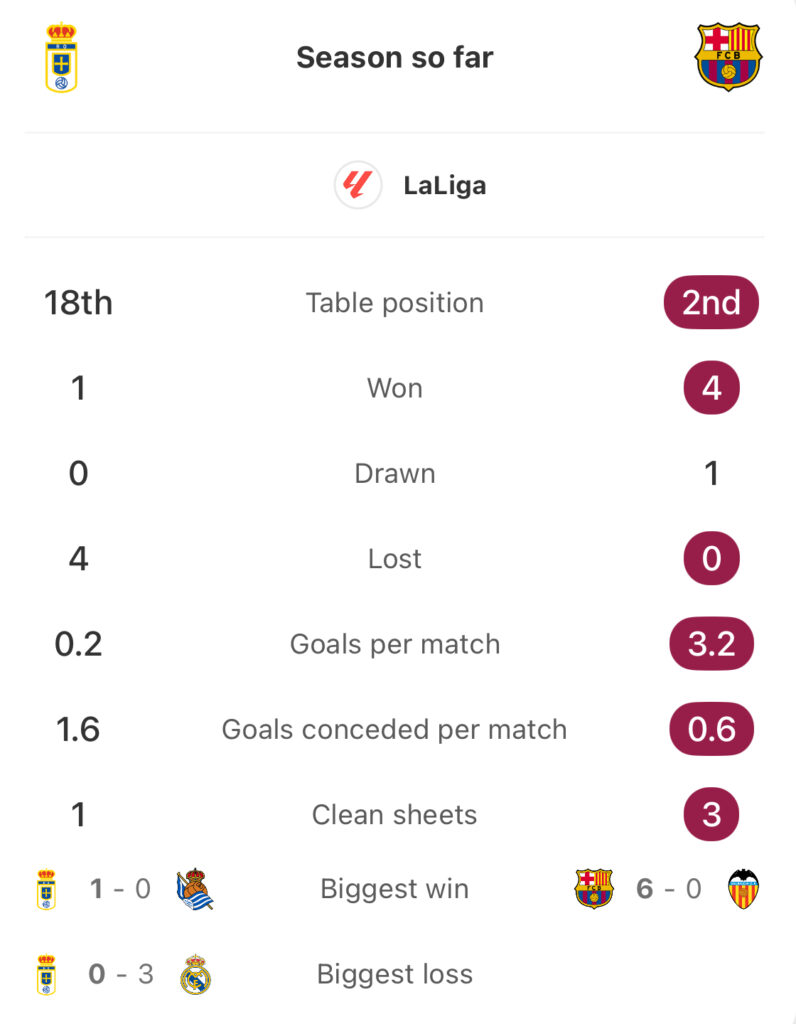The image size is (796, 1024).
Task: Click Oviedo crest beside 1 - 0 score
Action: [x=46, y=889]
